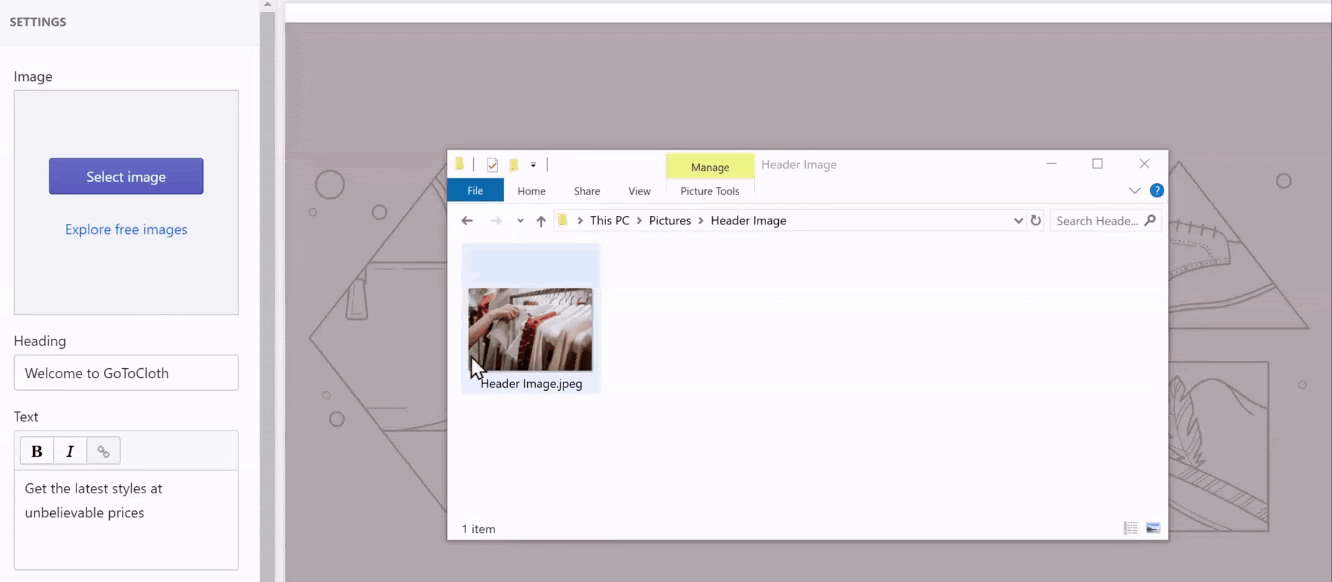The width and height of the screenshot is (1332, 582).
Task: Expand the address bar history dropdown
Action: click(x=1018, y=221)
